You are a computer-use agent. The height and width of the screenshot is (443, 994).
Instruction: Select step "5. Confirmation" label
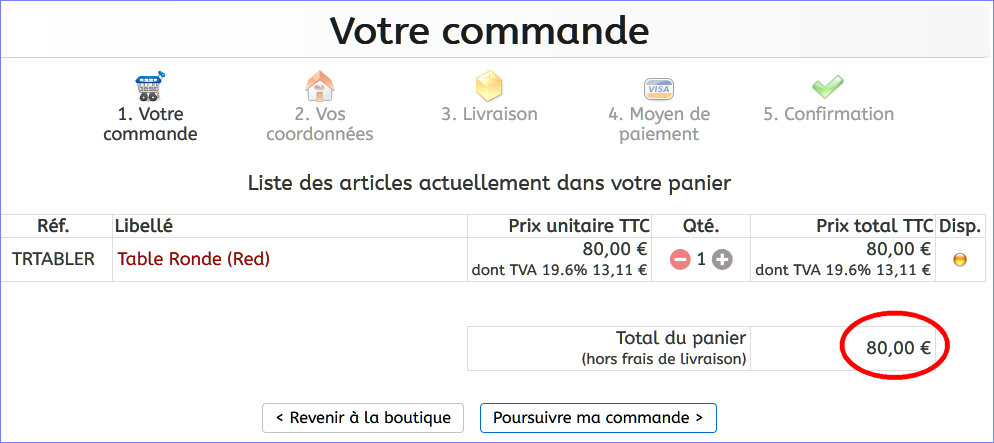point(828,114)
